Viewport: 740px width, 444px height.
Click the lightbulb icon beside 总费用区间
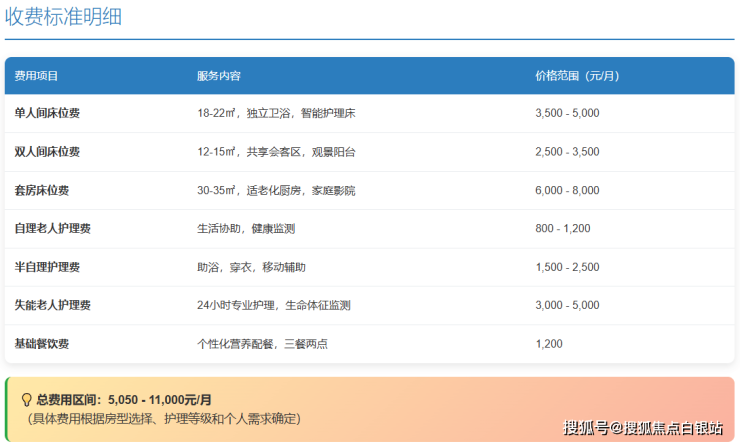click(x=27, y=399)
